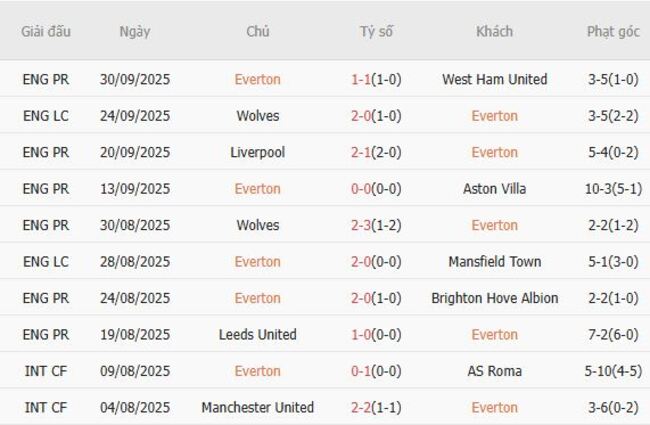650x425 pixels.
Task: Select the Tỷ số column header
Action: tap(376, 31)
